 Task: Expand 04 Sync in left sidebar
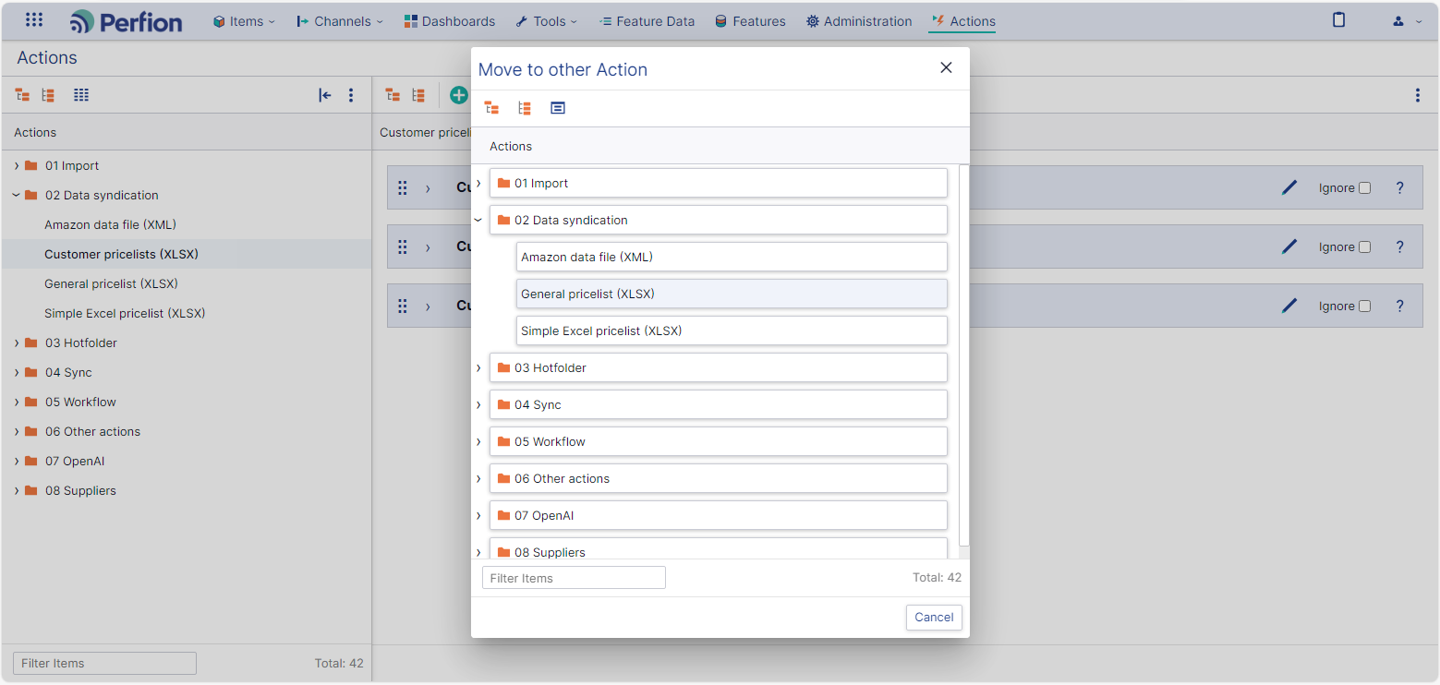pyautogui.click(x=16, y=373)
